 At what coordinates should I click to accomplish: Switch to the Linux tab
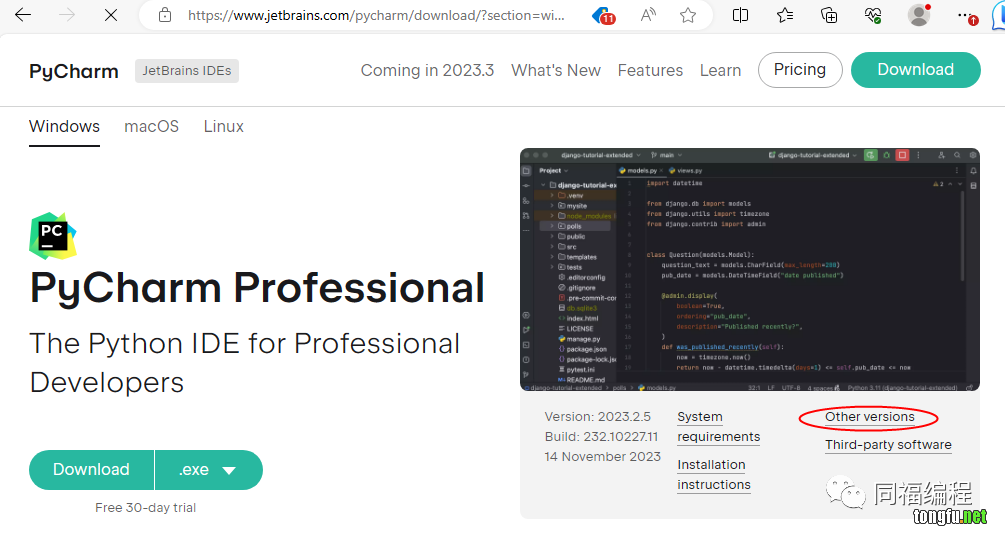tap(224, 126)
